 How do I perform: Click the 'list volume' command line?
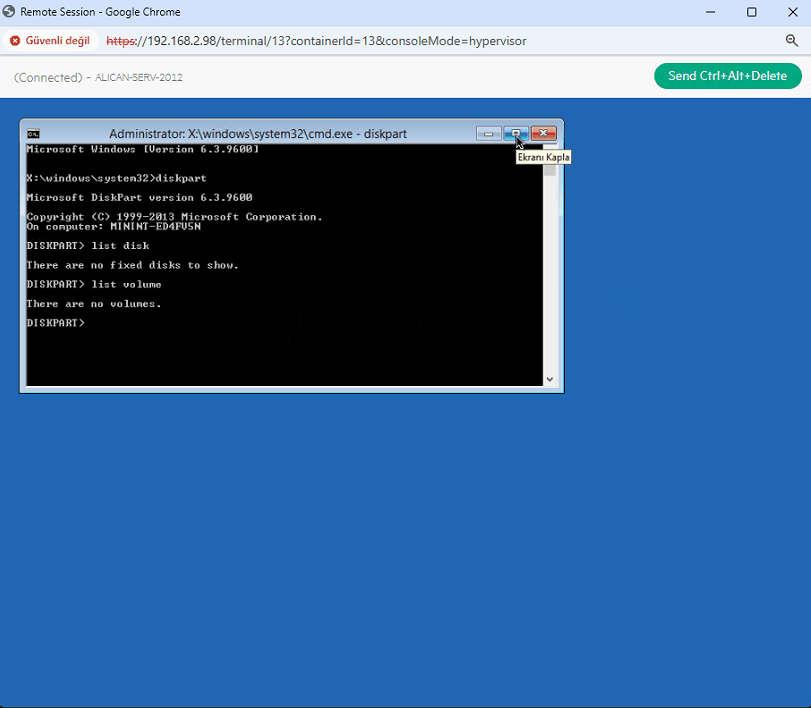click(94, 284)
